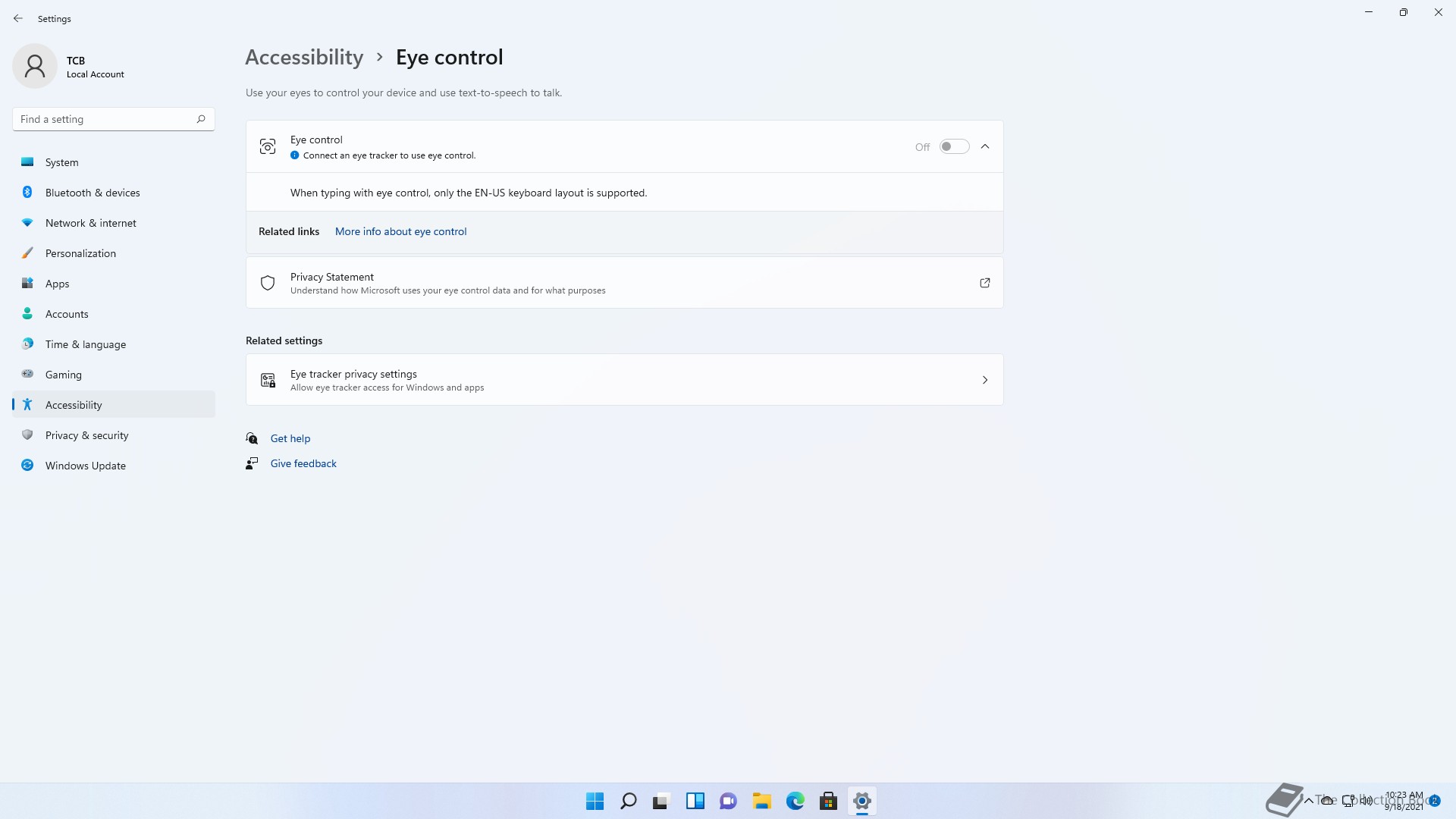Image resolution: width=1456 pixels, height=819 pixels.
Task: Click Give feedback link
Action: [x=303, y=463]
